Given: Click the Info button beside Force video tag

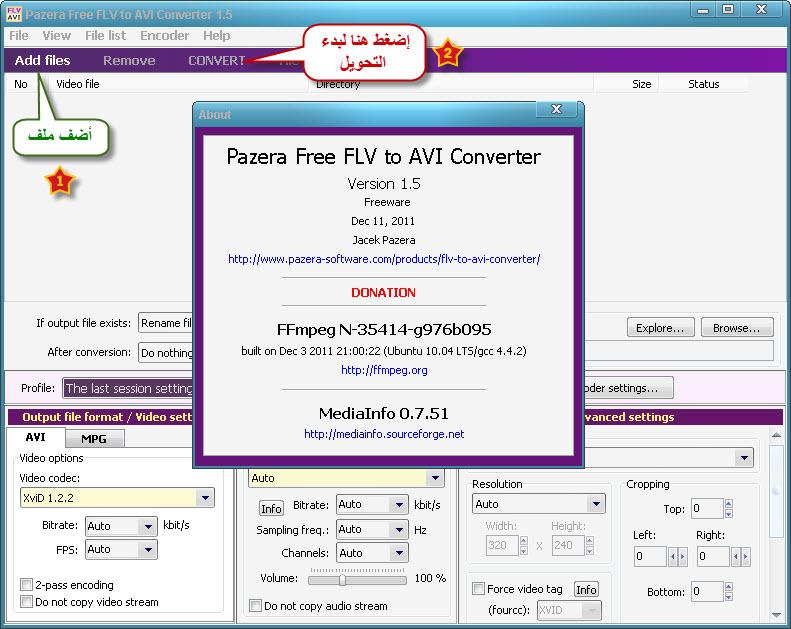Looking at the screenshot, I should 586,589.
